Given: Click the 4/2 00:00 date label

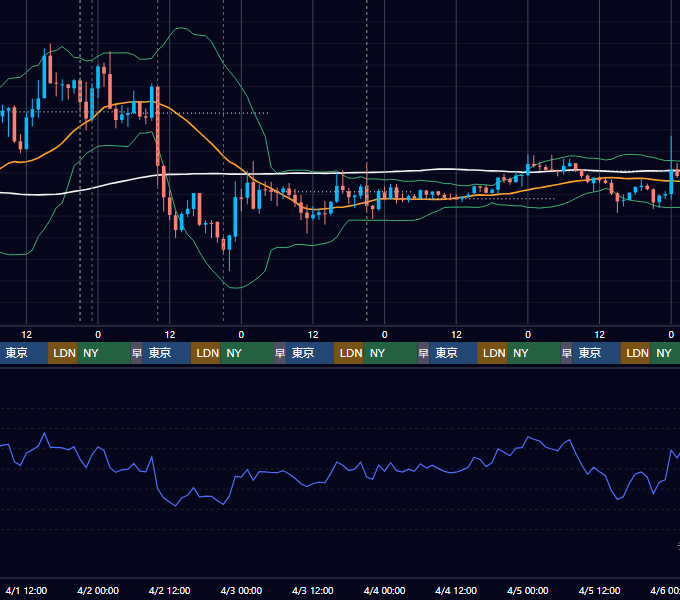Looking at the screenshot, I should pyautogui.click(x=98, y=590).
